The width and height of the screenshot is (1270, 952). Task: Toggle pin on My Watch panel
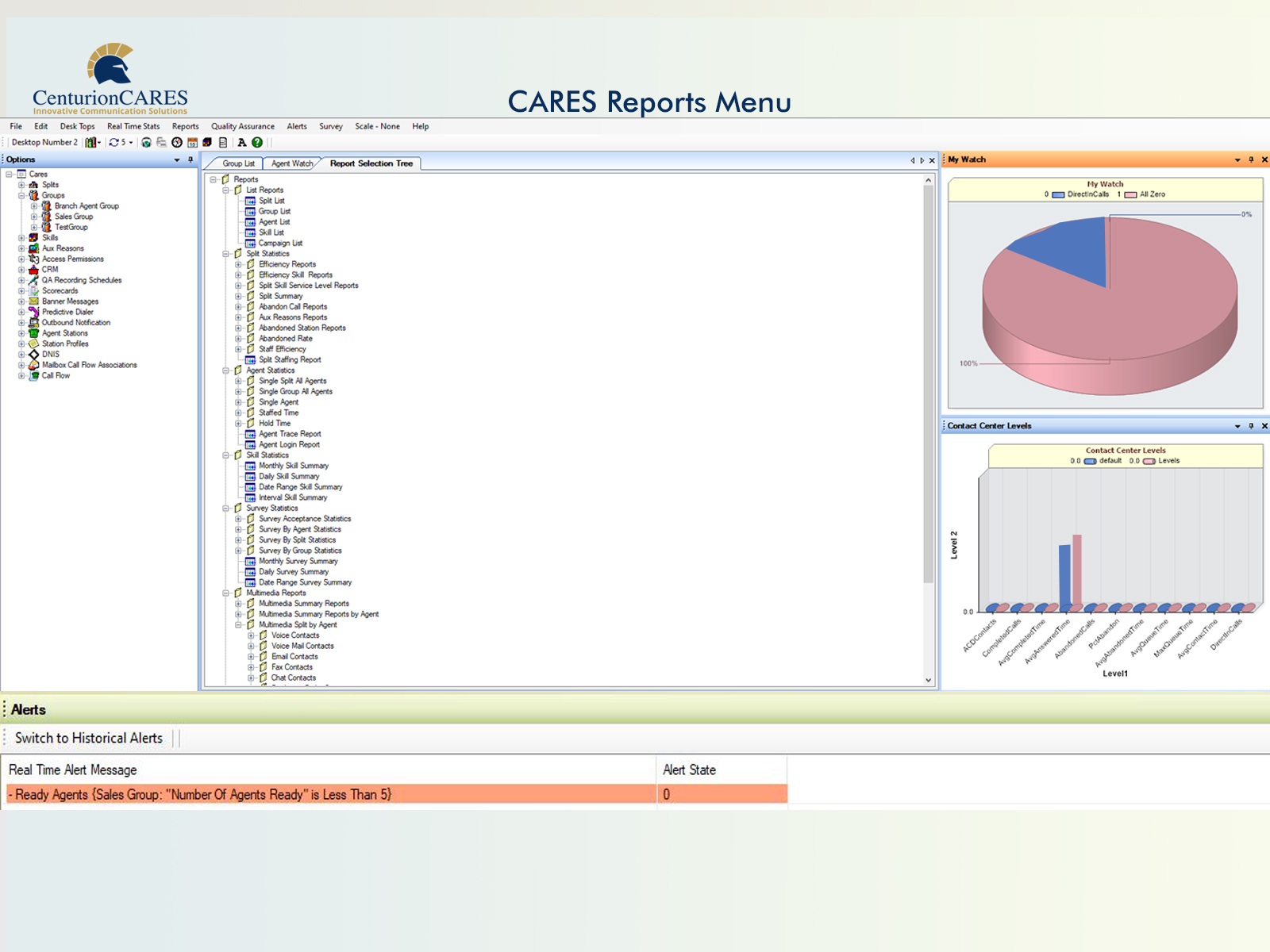(x=1251, y=160)
